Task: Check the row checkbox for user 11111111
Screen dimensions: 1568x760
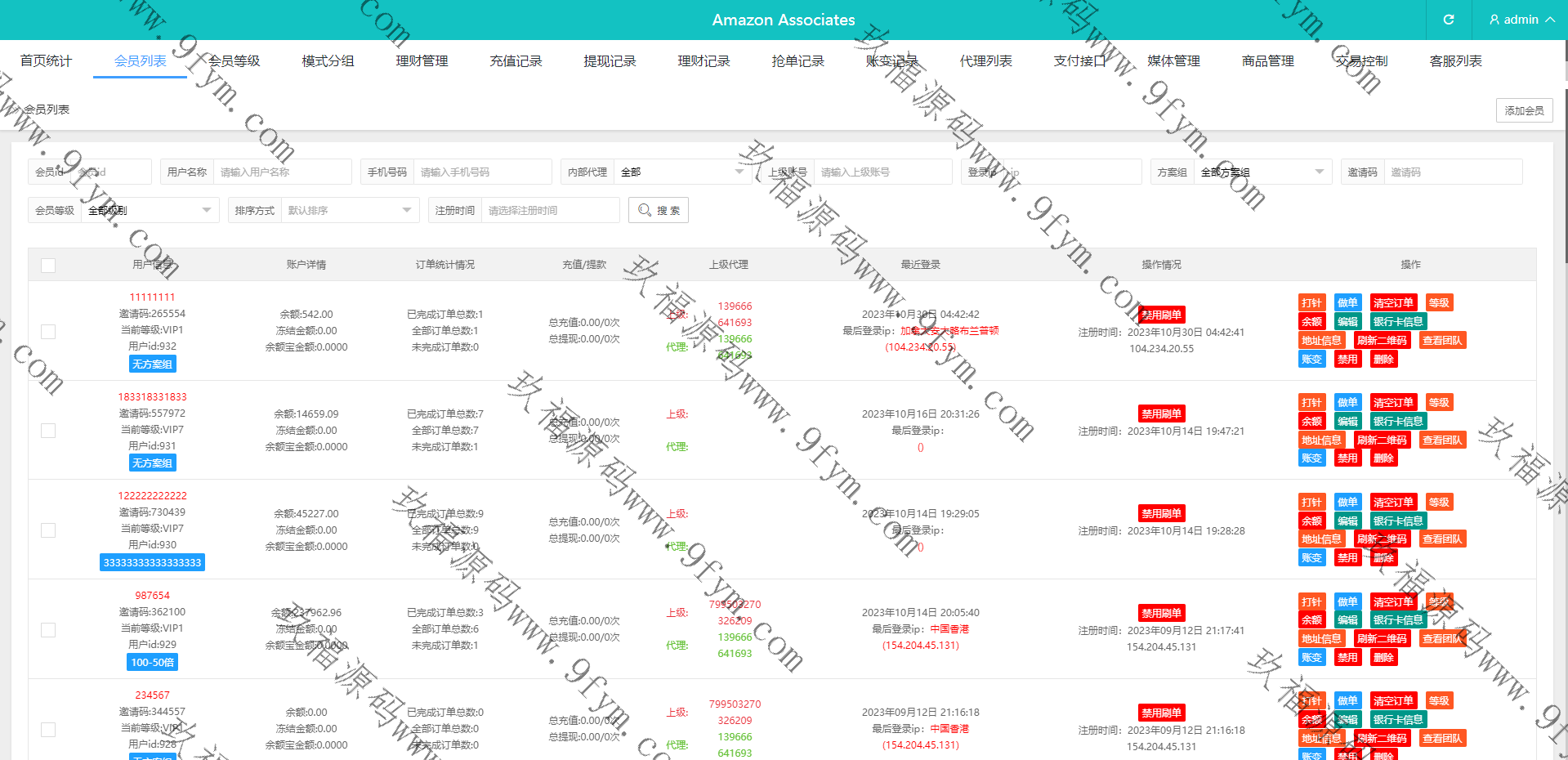Action: (48, 331)
